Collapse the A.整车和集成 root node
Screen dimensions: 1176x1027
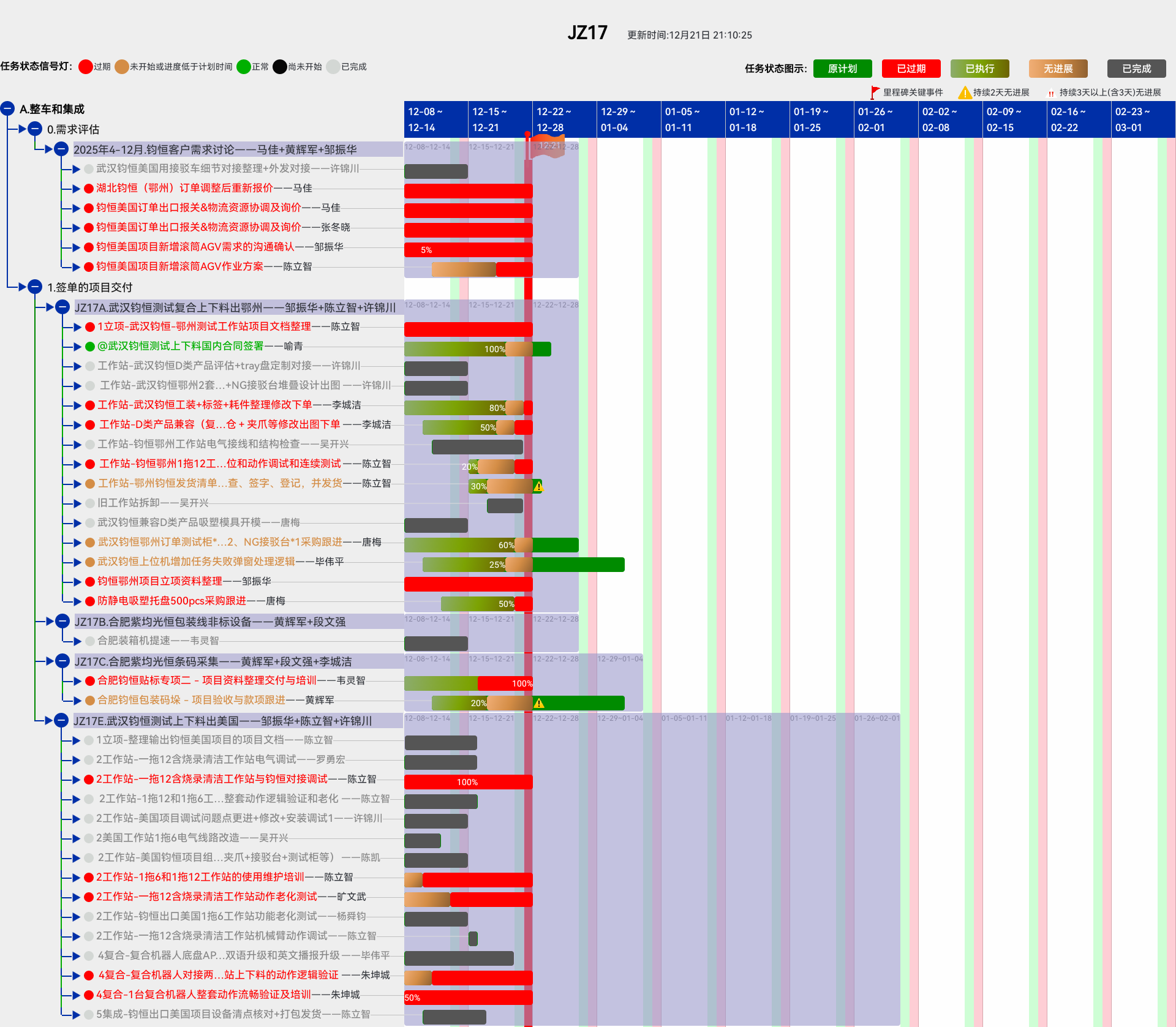[x=7, y=109]
